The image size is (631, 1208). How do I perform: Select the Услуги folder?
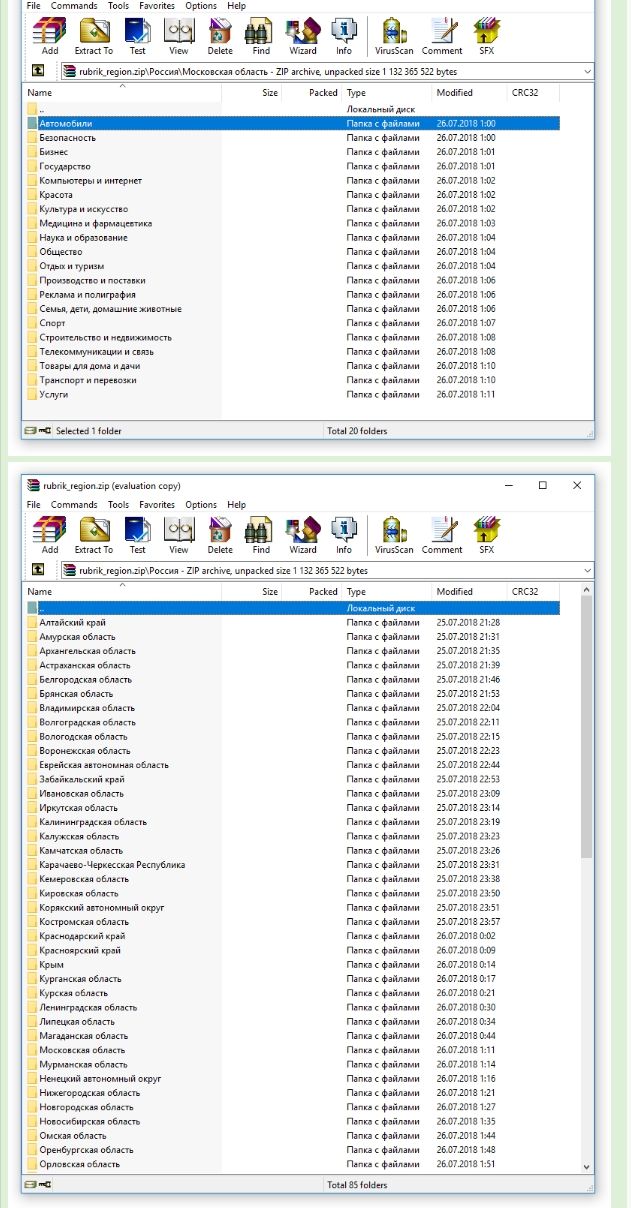click(x=54, y=394)
